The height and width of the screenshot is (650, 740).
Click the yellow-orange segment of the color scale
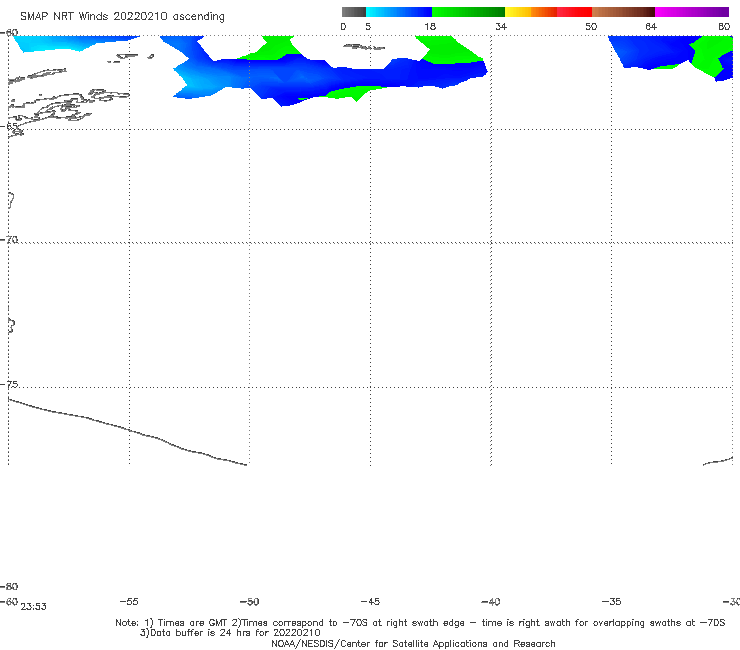coord(530,12)
